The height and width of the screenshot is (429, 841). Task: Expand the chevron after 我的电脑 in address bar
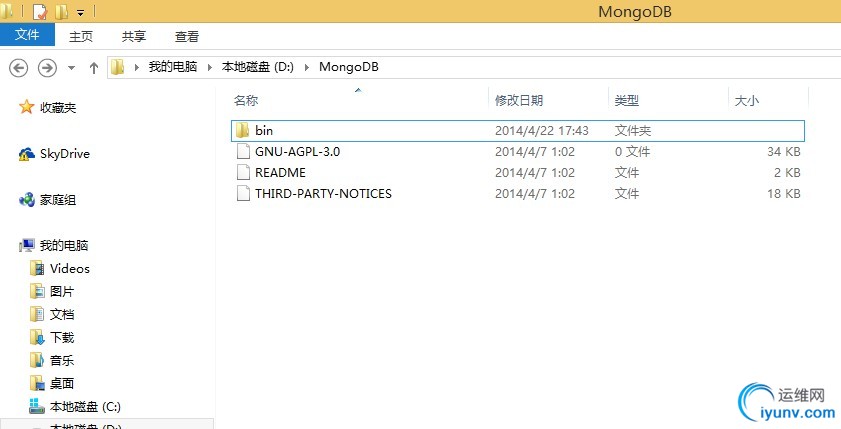[x=210, y=67]
